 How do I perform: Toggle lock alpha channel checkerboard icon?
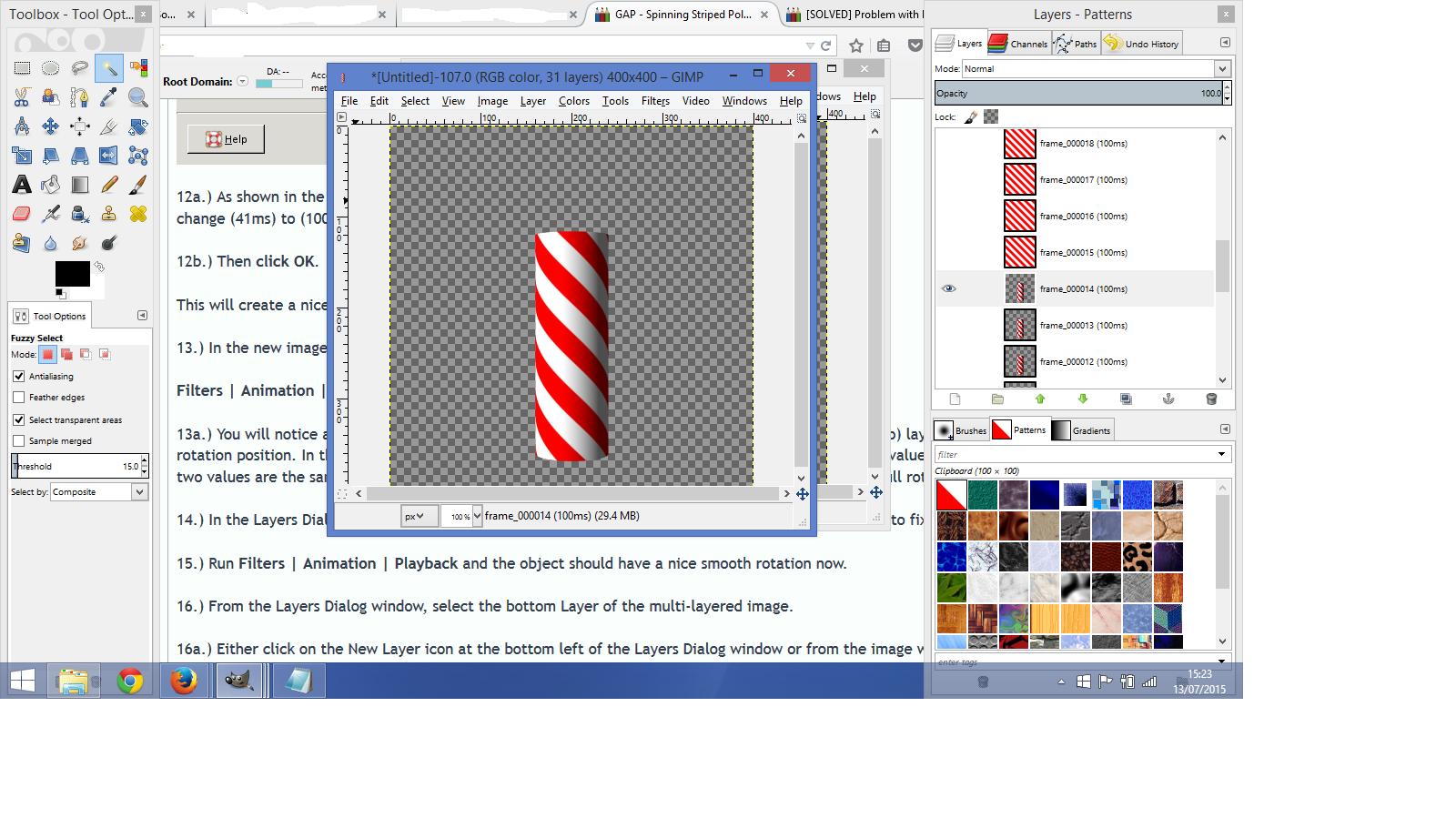point(991,116)
